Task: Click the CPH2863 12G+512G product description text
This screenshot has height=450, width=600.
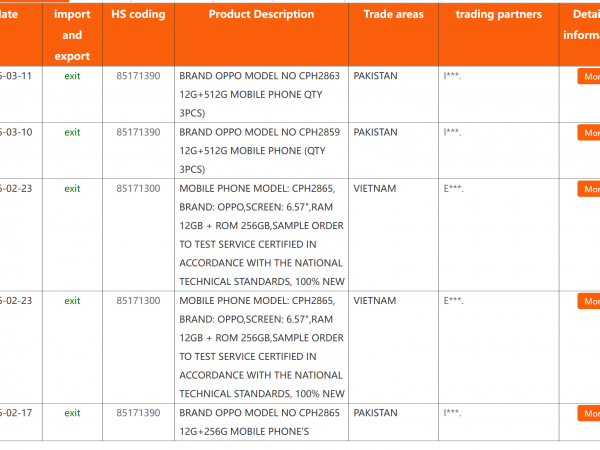Action: coord(259,95)
